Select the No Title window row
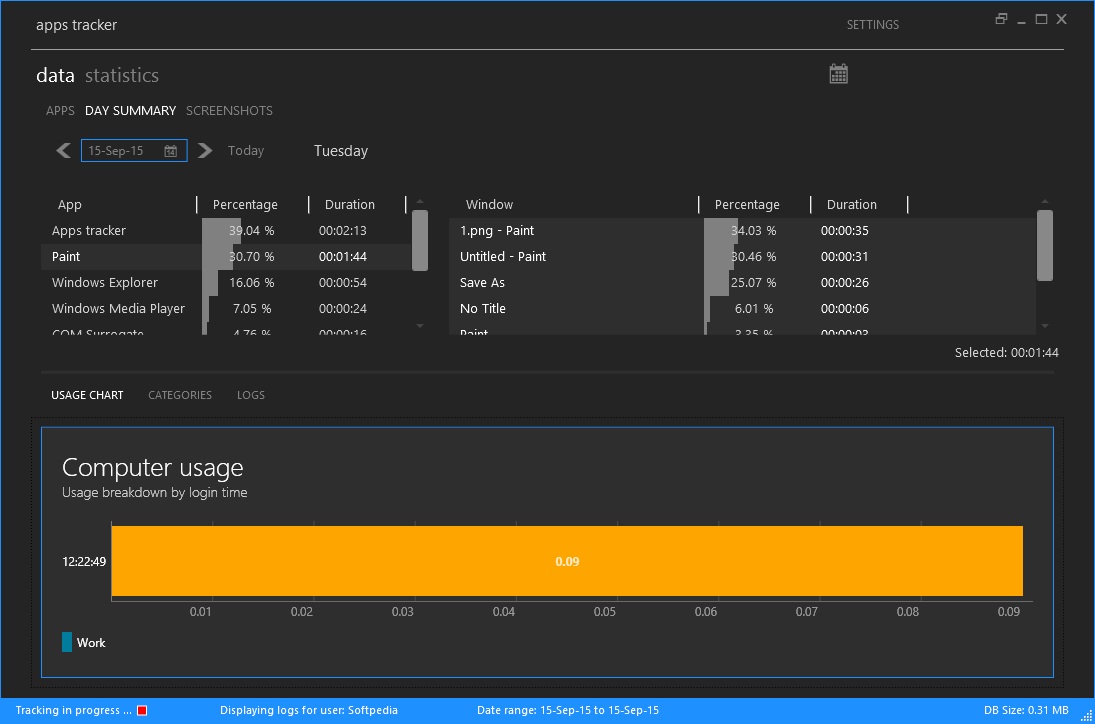Viewport: 1095px width, 724px height. pyautogui.click(x=742, y=308)
